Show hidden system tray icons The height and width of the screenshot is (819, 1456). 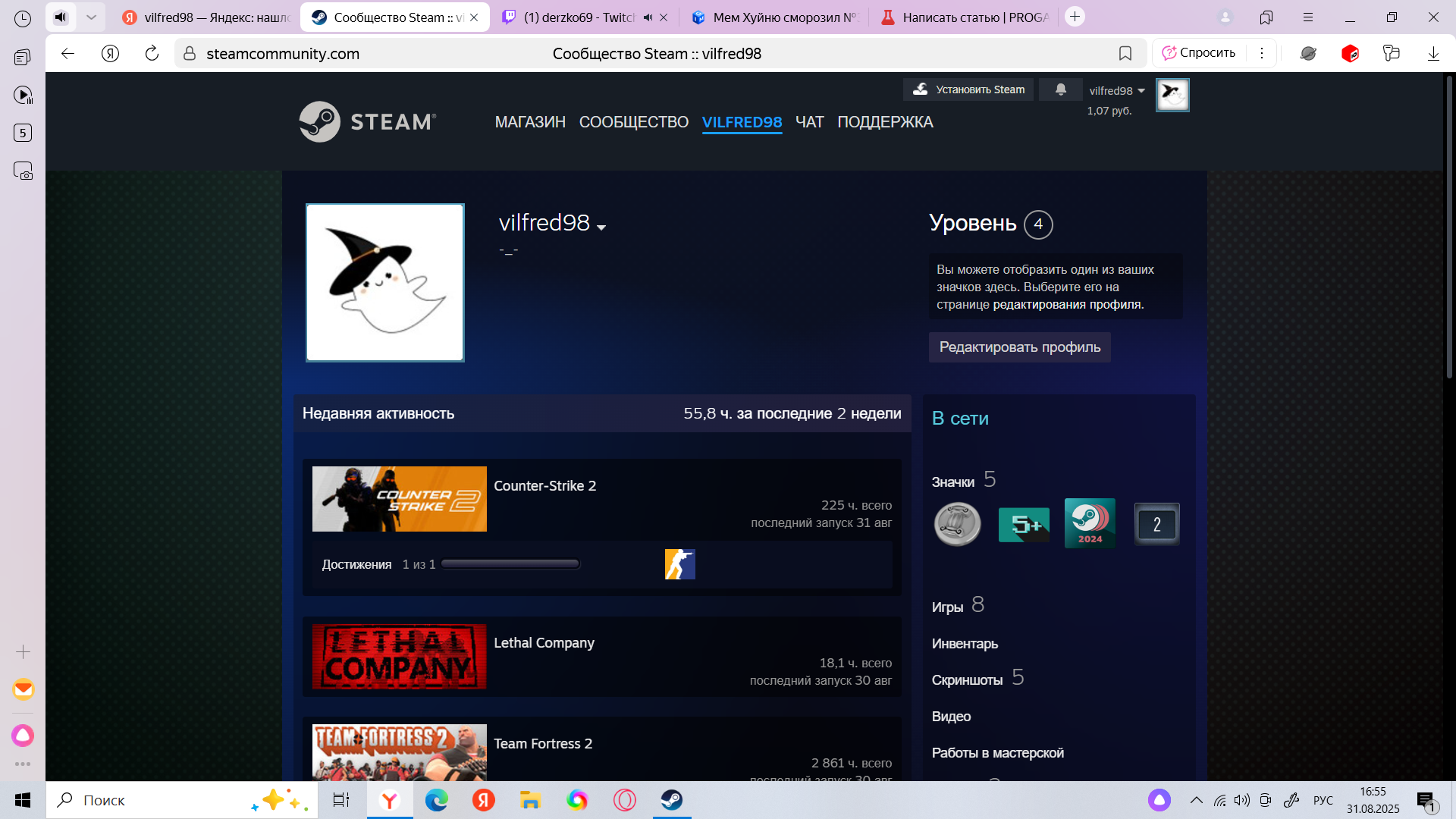(1197, 800)
